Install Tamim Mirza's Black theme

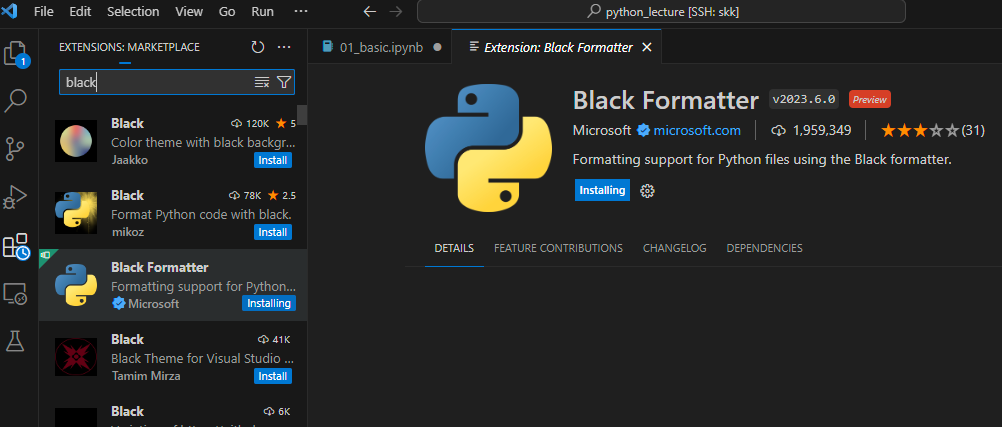click(273, 376)
